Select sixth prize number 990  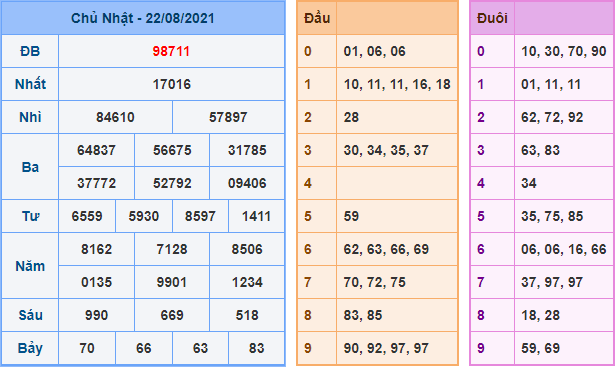coord(96,315)
